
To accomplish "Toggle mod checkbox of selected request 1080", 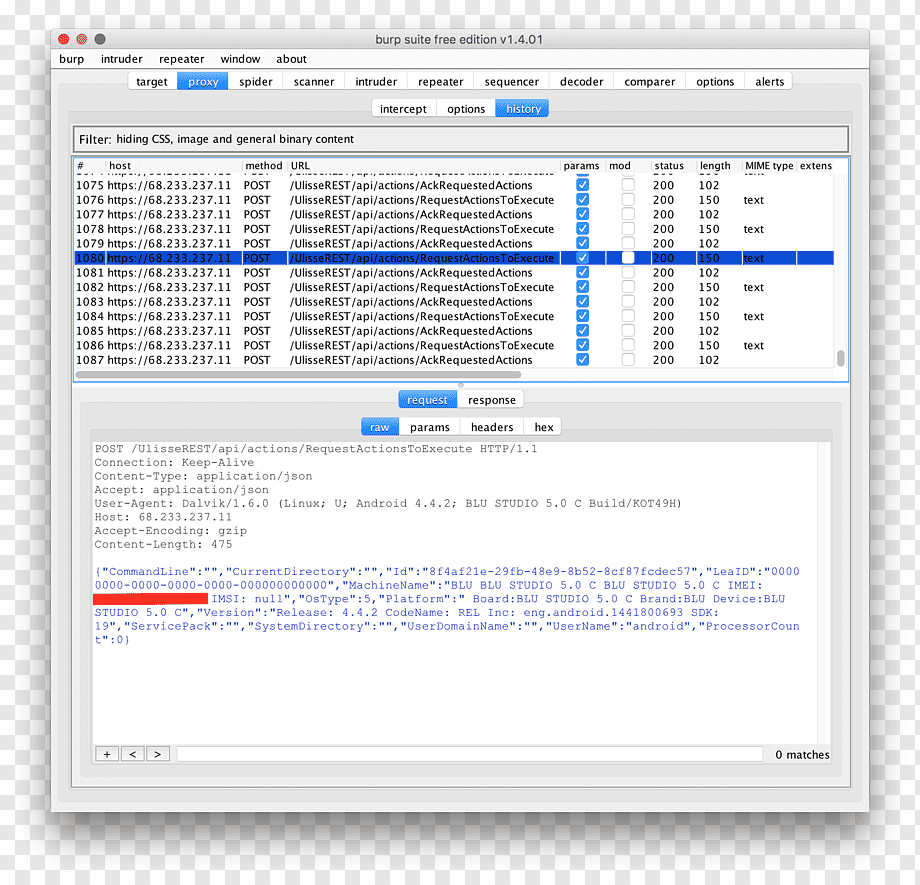I will (628, 258).
